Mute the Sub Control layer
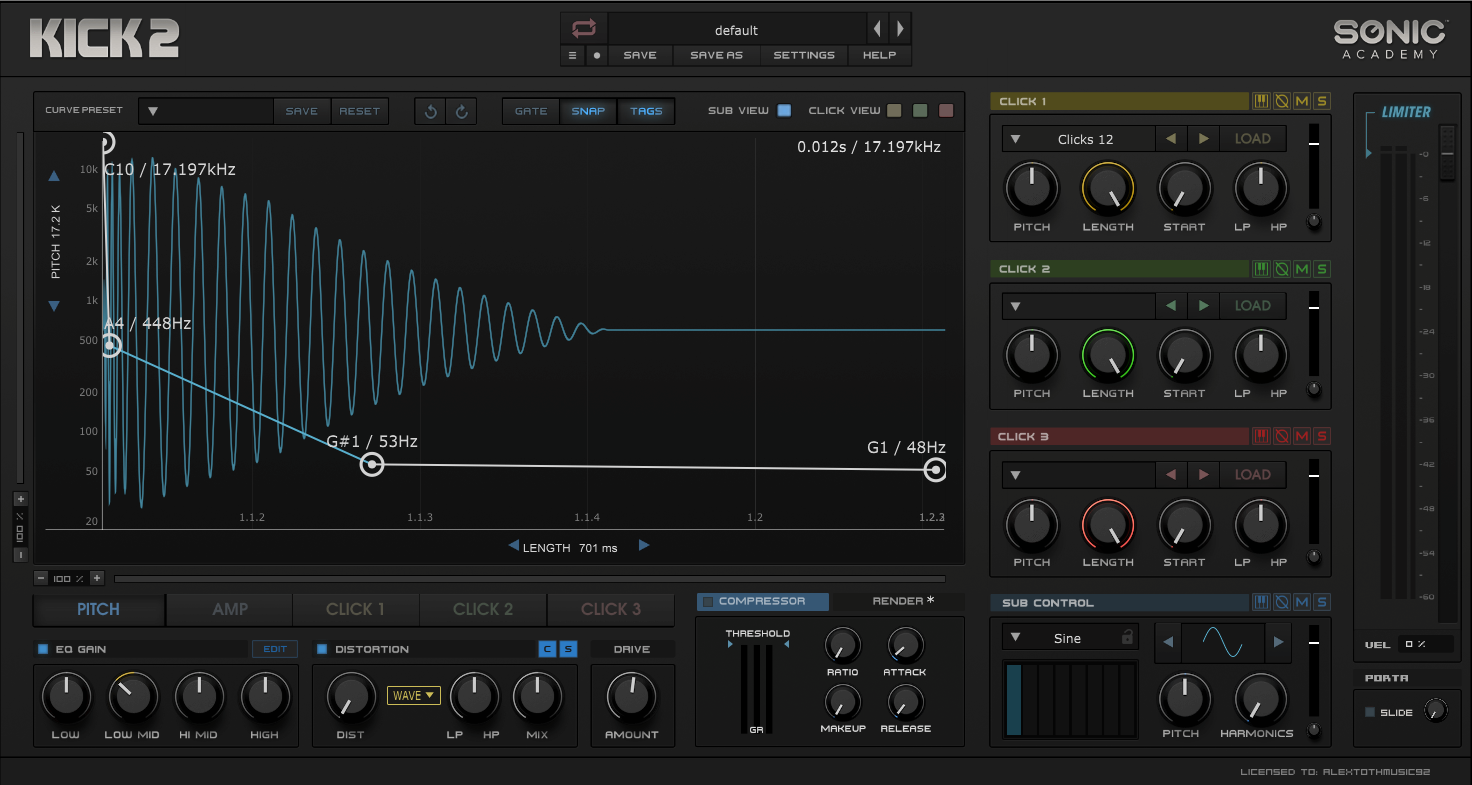The image size is (1472, 785). (1302, 602)
